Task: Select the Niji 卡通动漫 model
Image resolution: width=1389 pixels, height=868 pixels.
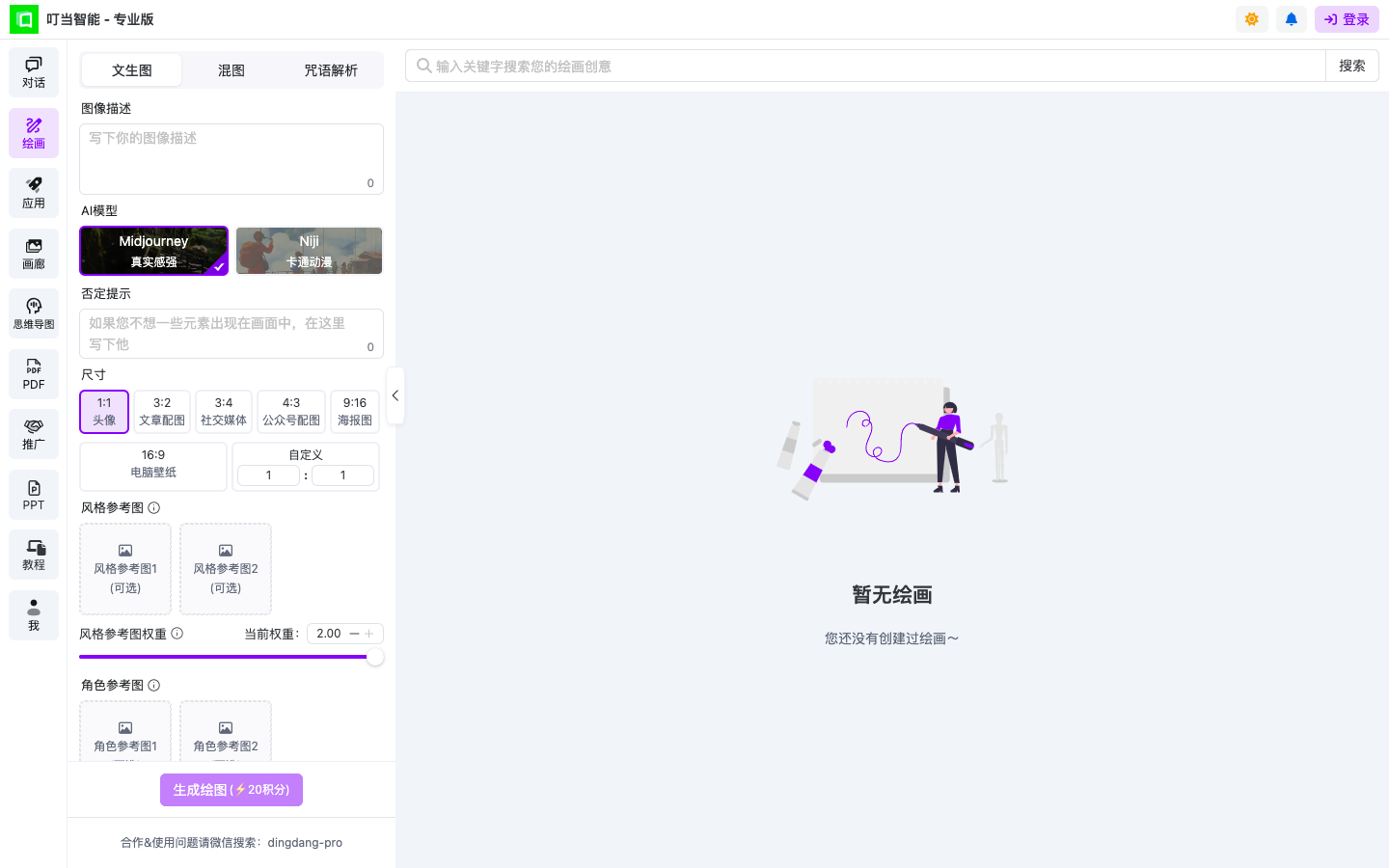Action: pyautogui.click(x=309, y=250)
